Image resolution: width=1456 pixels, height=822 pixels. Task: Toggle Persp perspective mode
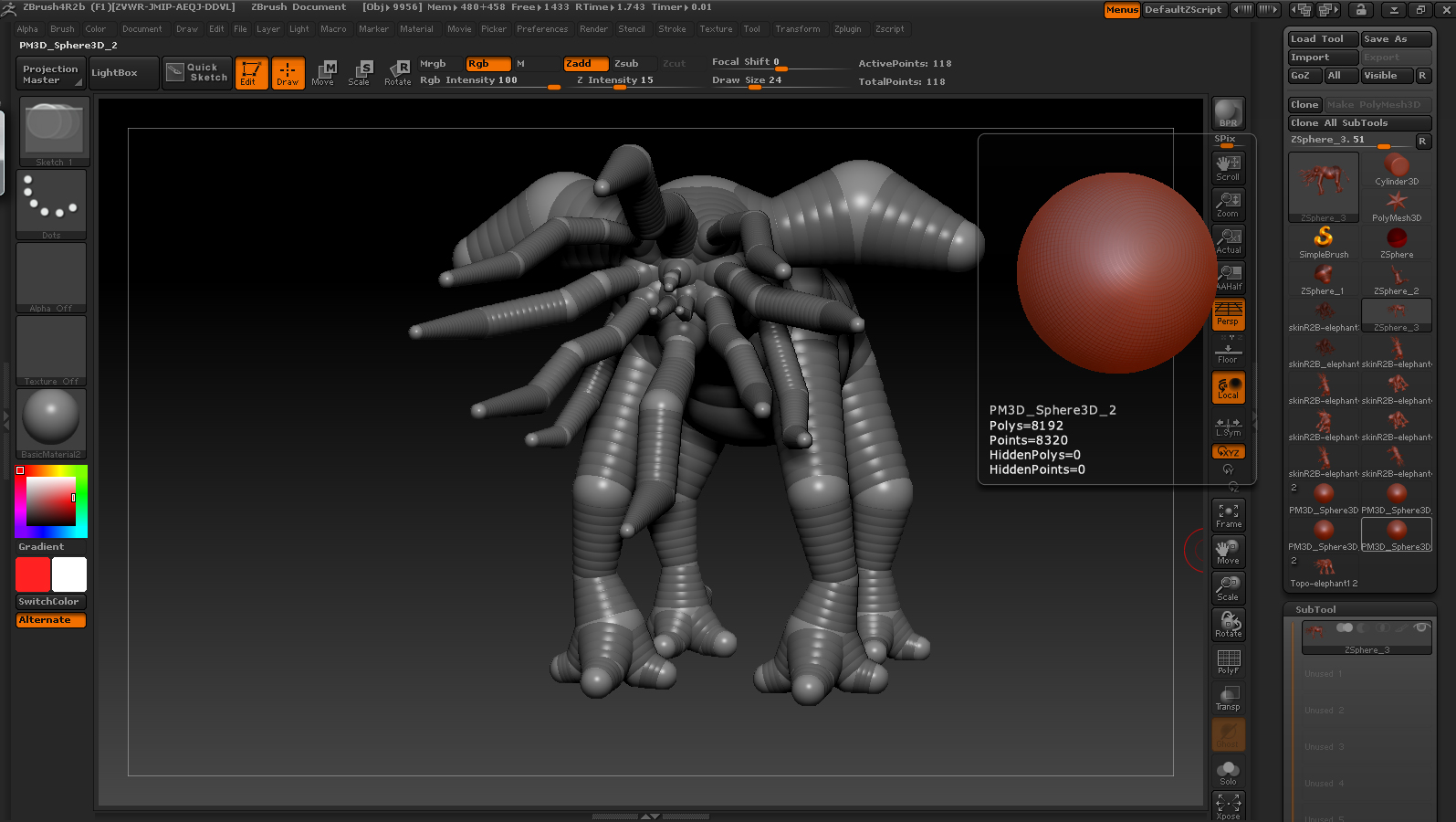(1229, 313)
